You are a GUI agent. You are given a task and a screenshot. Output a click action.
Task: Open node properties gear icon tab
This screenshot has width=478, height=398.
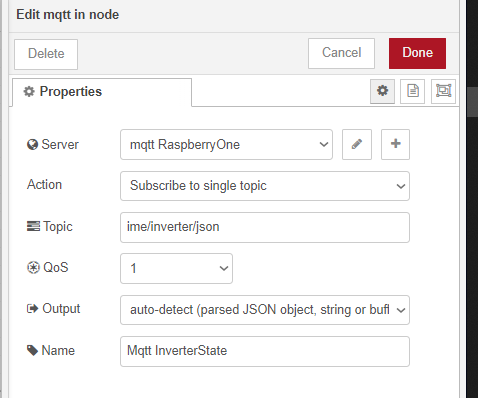(x=382, y=91)
